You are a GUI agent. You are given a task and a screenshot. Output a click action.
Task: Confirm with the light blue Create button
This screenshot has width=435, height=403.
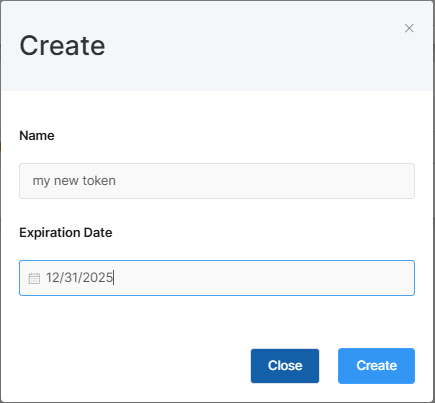[x=376, y=366]
